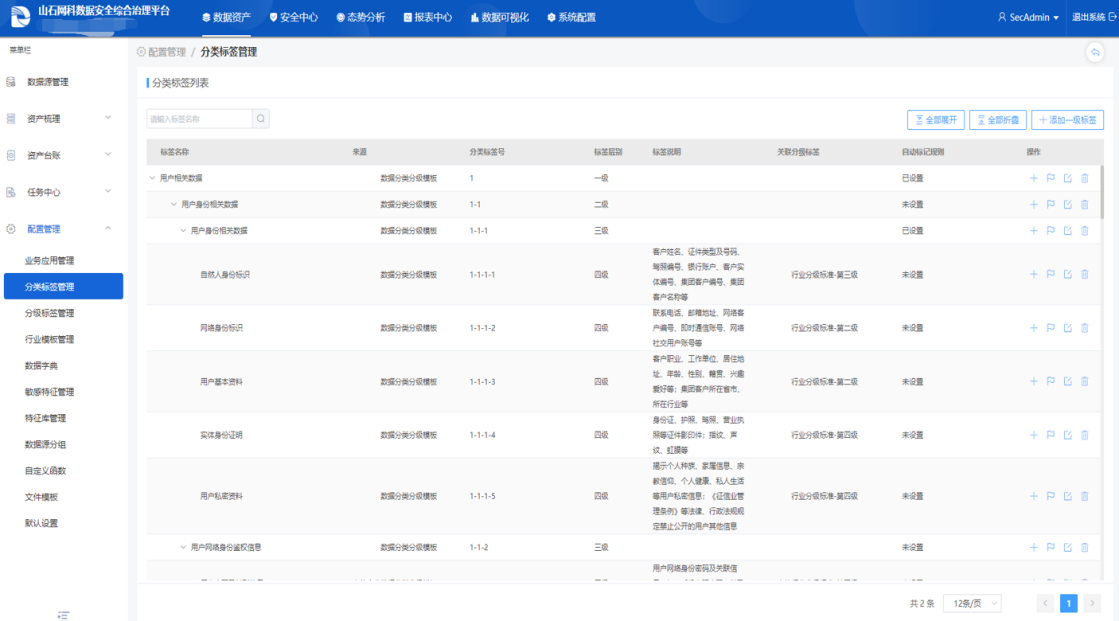Collapse the sidebar using bottom menu fold icon
Viewport: 1119px width, 621px height.
tap(63, 615)
